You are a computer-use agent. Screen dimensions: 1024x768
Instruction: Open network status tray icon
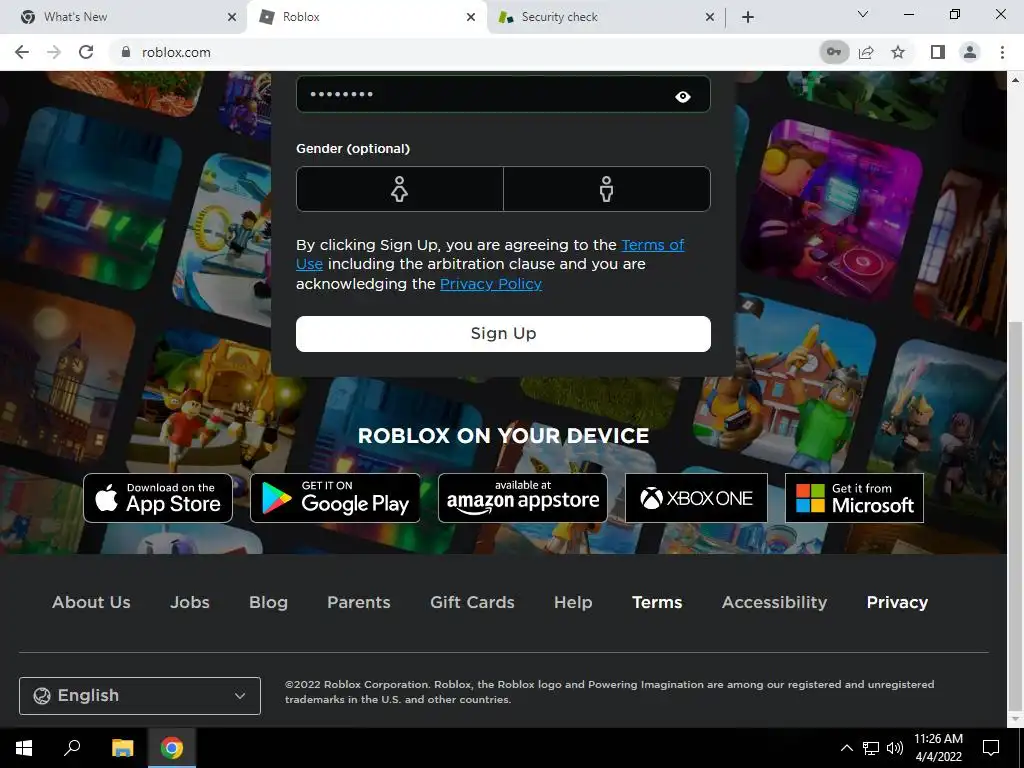coord(871,748)
